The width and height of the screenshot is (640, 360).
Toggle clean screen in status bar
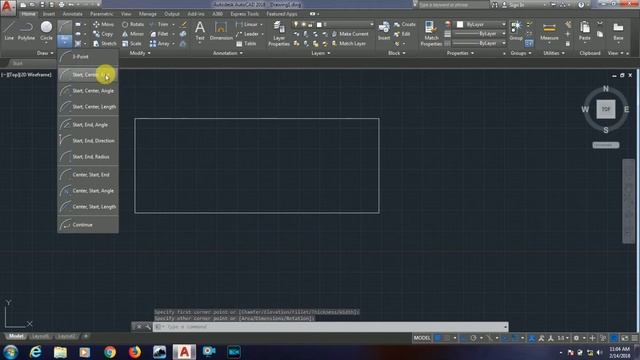click(x=624, y=338)
